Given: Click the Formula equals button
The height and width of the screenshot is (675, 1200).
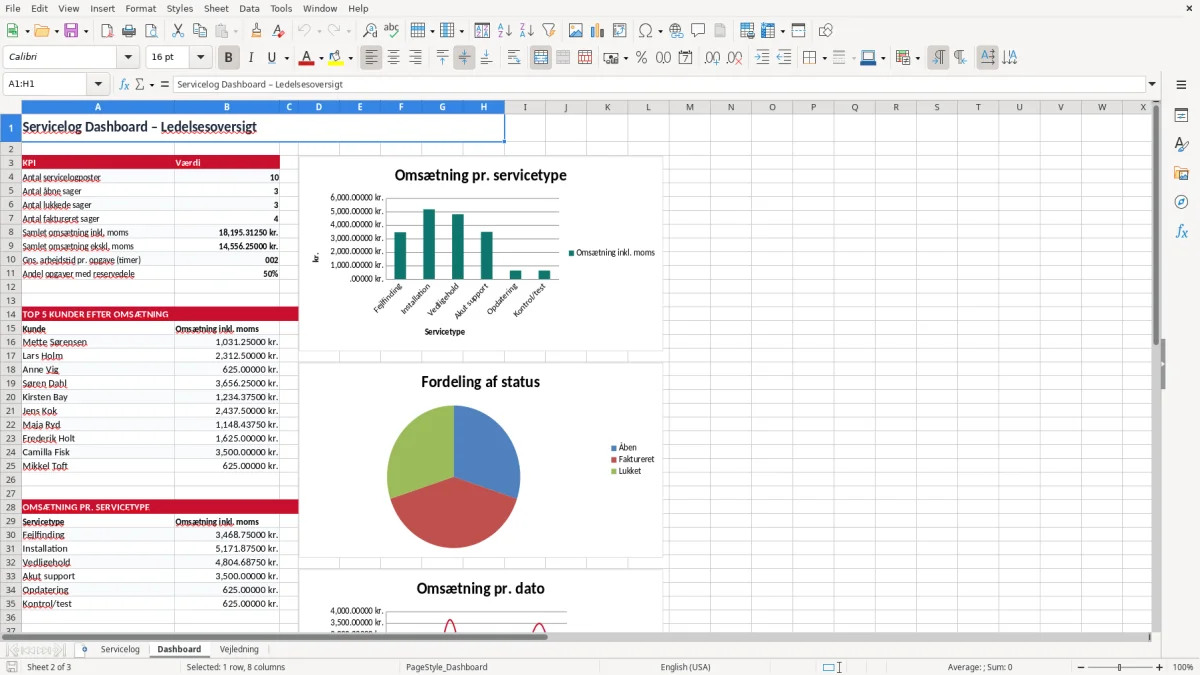Looking at the screenshot, I should [165, 84].
